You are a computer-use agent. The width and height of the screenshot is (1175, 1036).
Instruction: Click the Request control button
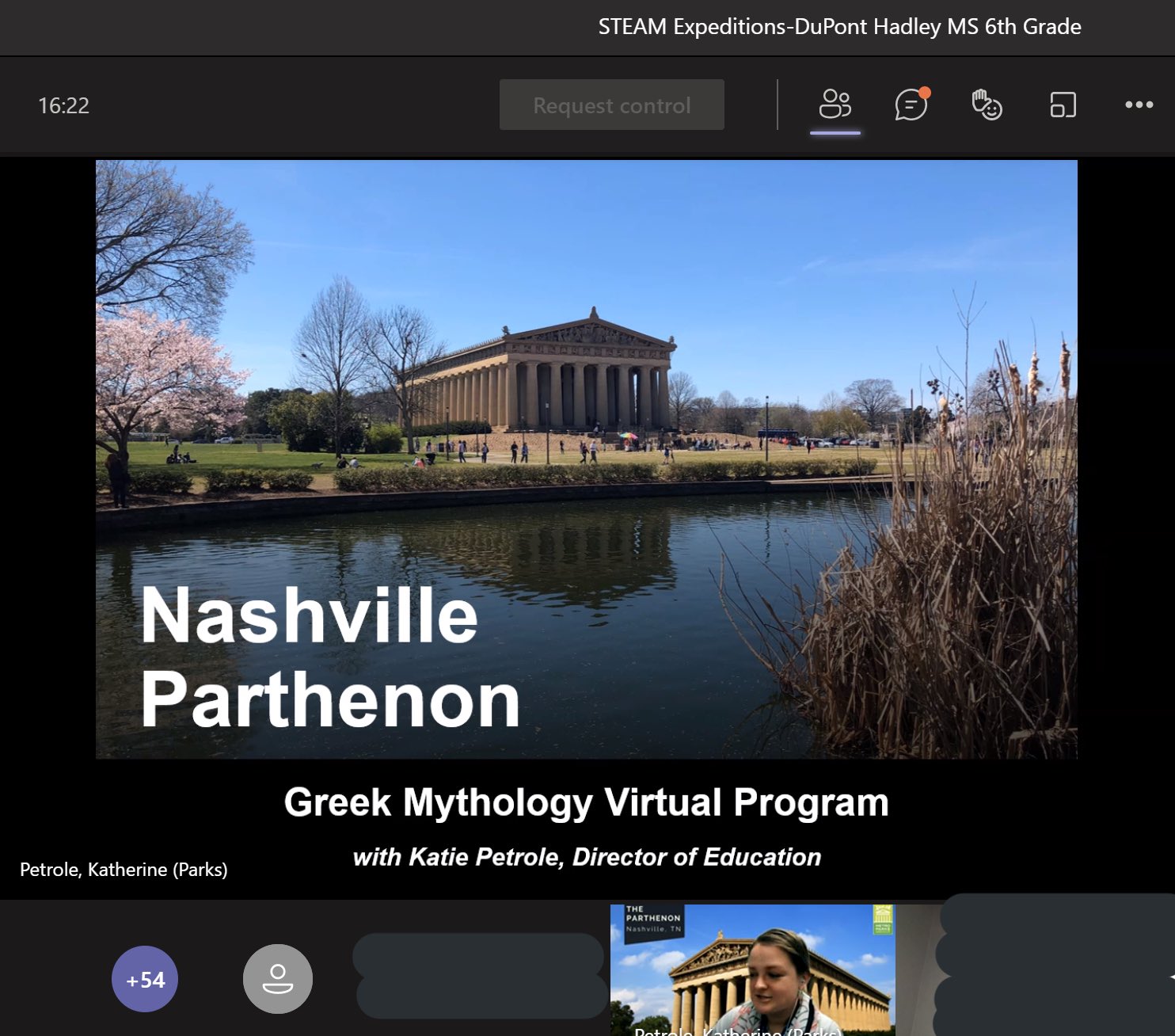(x=612, y=105)
